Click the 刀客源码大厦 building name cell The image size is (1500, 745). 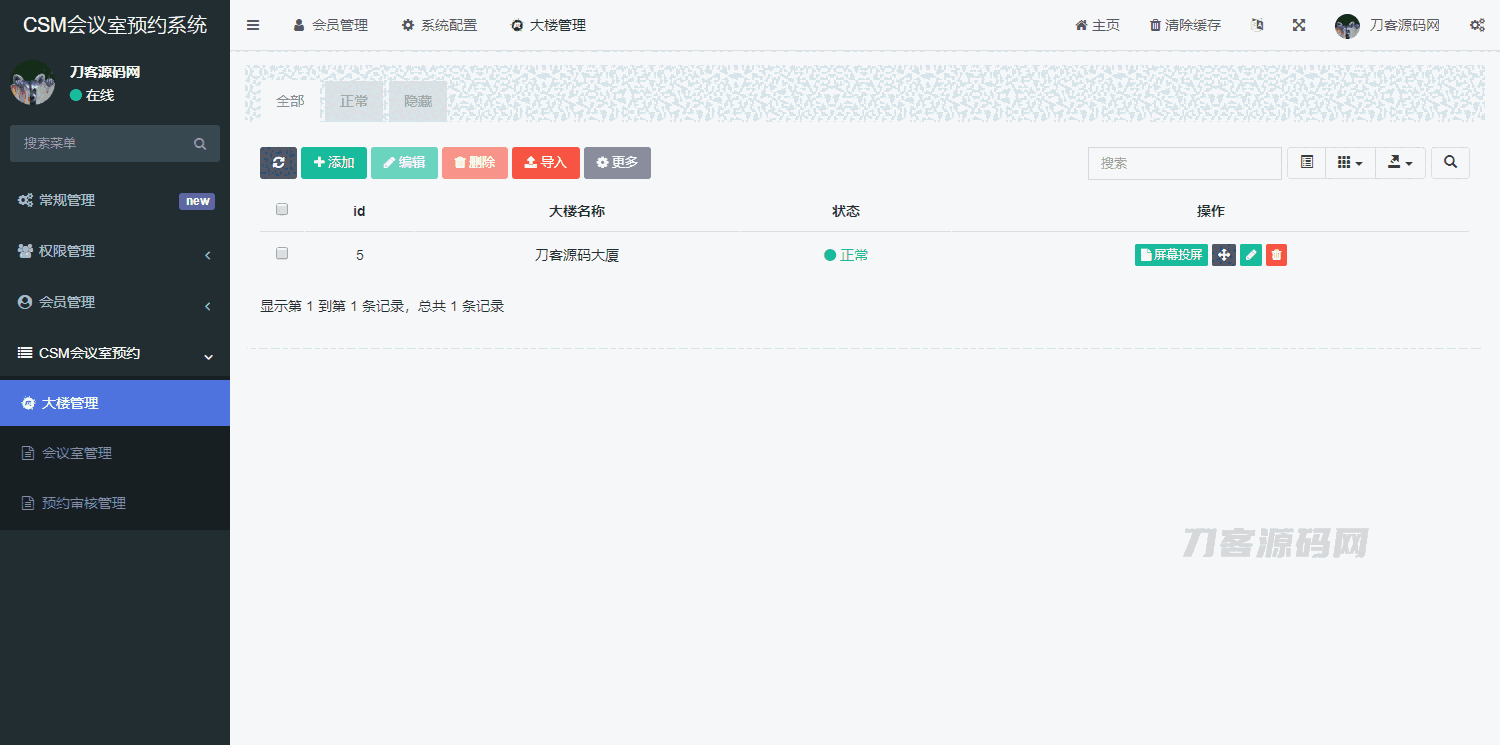pyautogui.click(x=577, y=255)
